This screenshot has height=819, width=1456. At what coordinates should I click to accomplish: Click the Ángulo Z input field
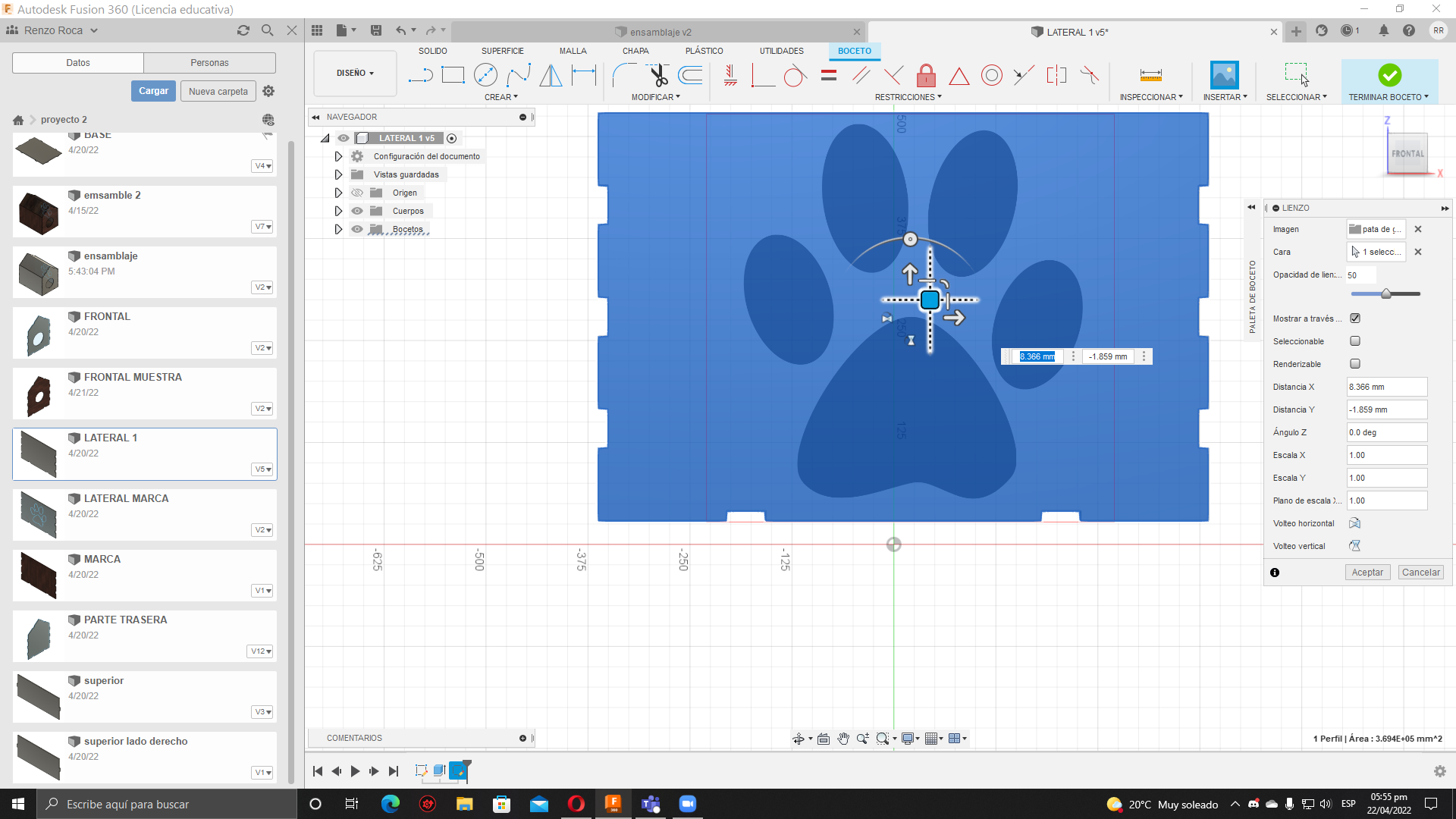[x=1387, y=432]
